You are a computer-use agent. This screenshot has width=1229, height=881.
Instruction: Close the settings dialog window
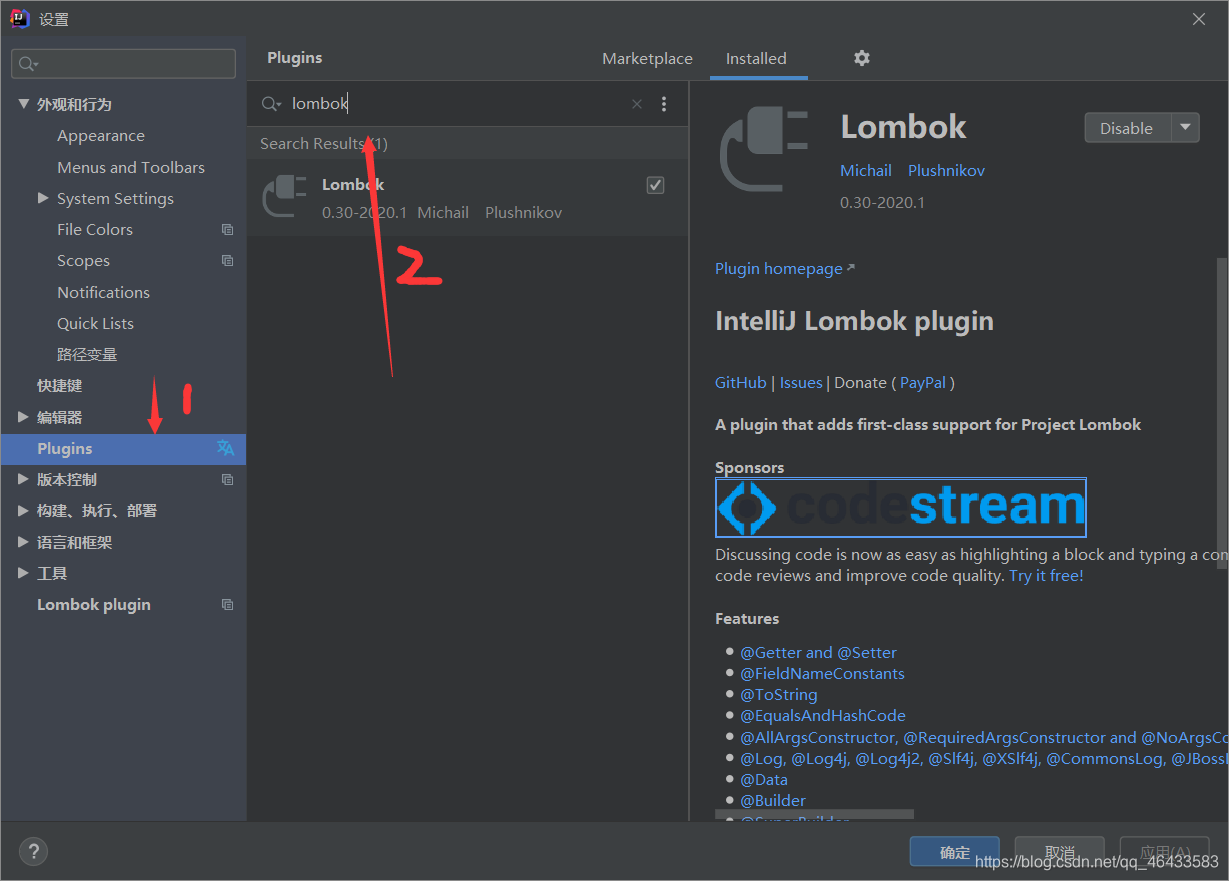[x=1199, y=18]
